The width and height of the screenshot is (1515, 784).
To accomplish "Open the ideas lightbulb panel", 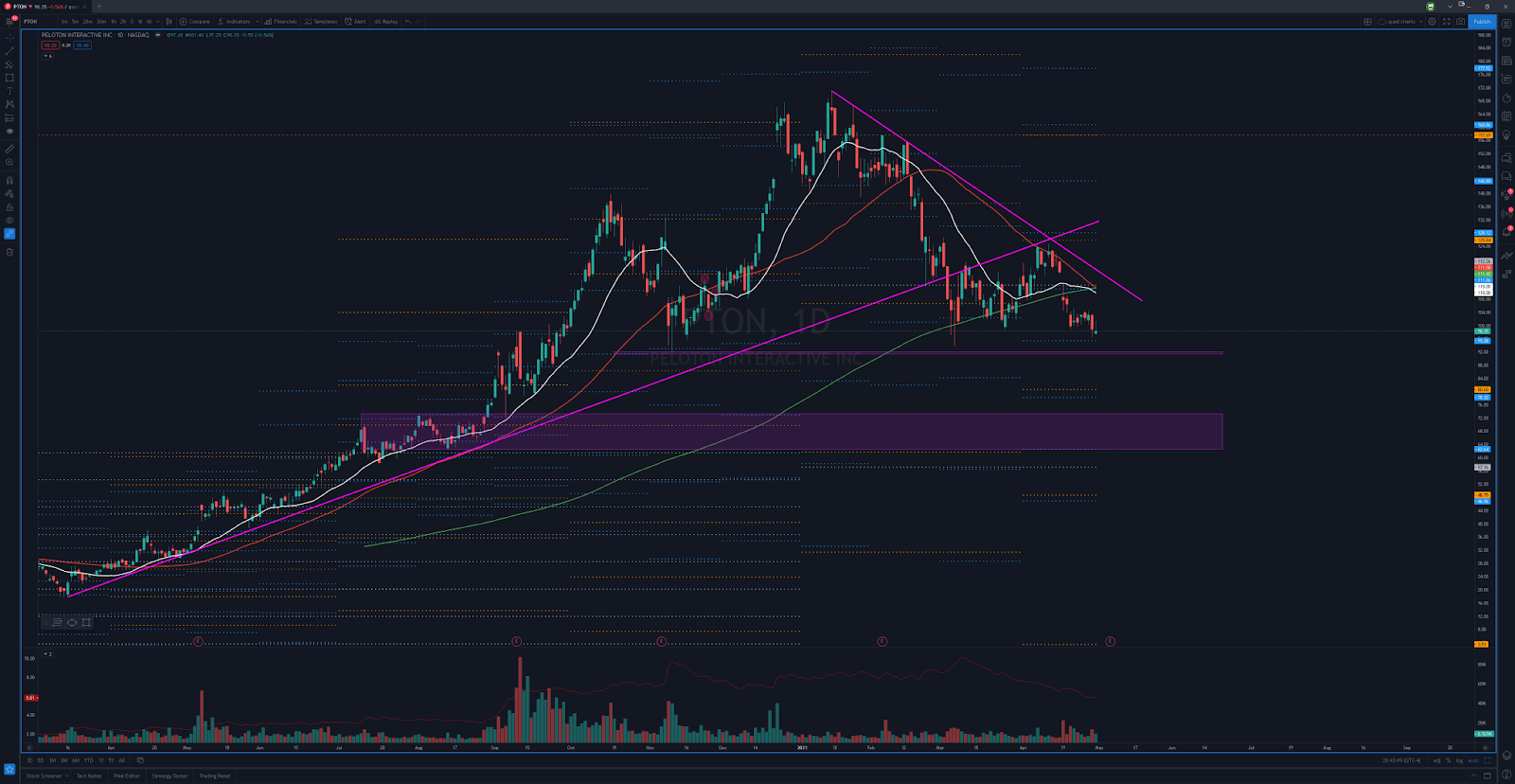I will point(1506,134).
